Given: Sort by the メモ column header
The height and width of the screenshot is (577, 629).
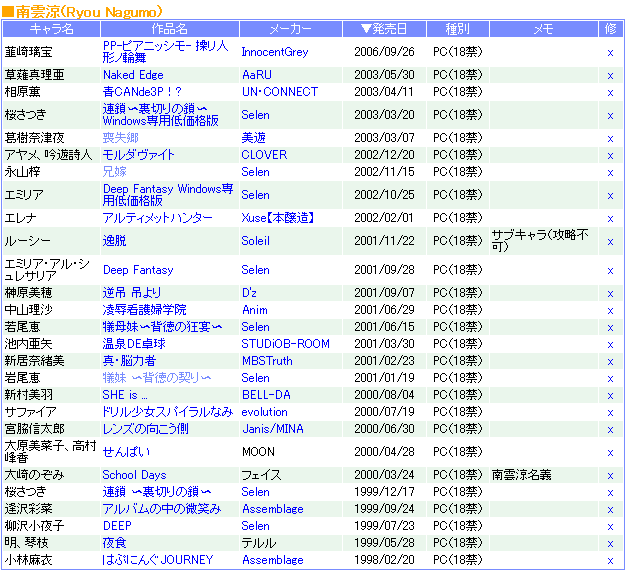Looking at the screenshot, I should coord(544,29).
